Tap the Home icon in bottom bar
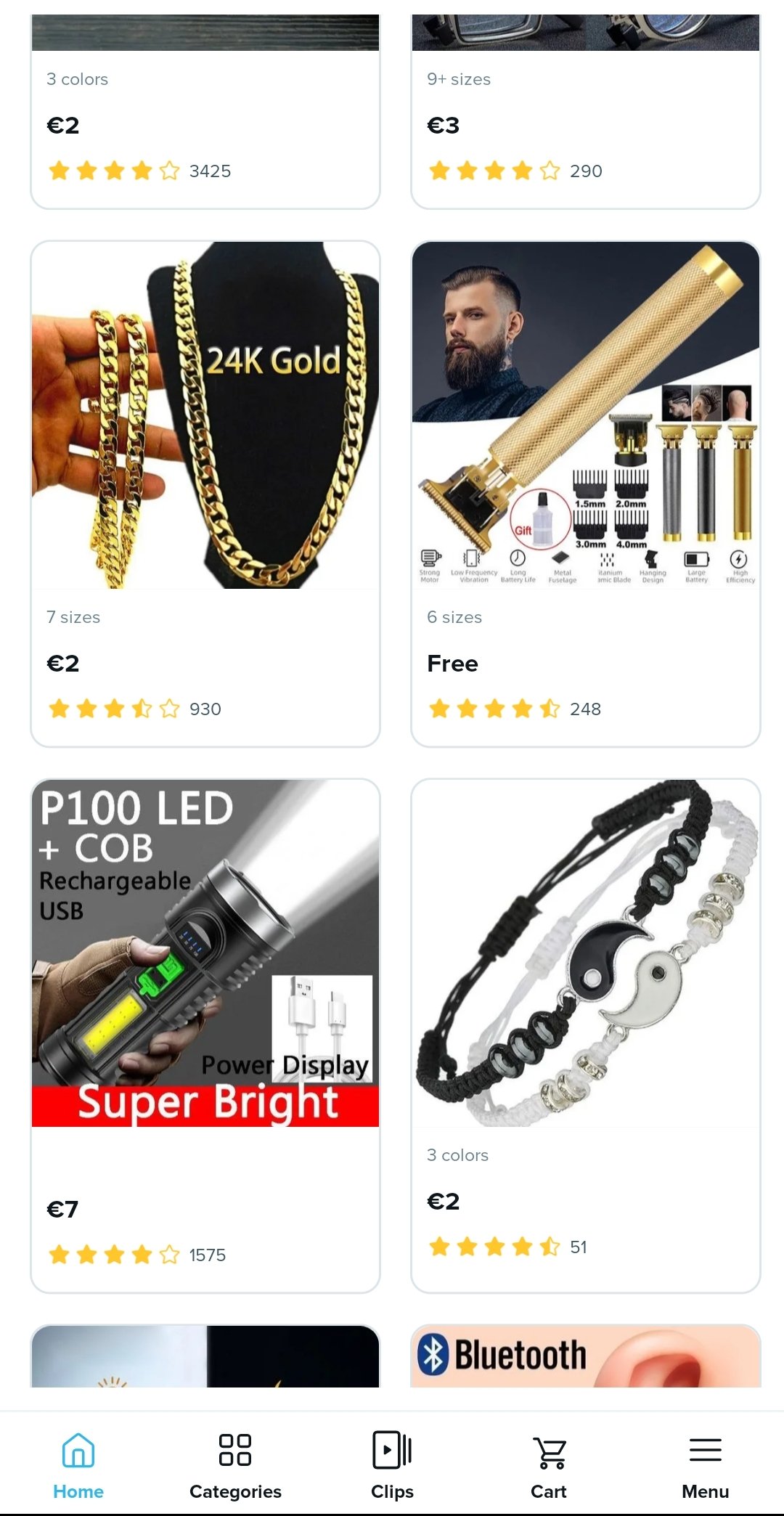The width and height of the screenshot is (784, 1516). click(78, 1450)
